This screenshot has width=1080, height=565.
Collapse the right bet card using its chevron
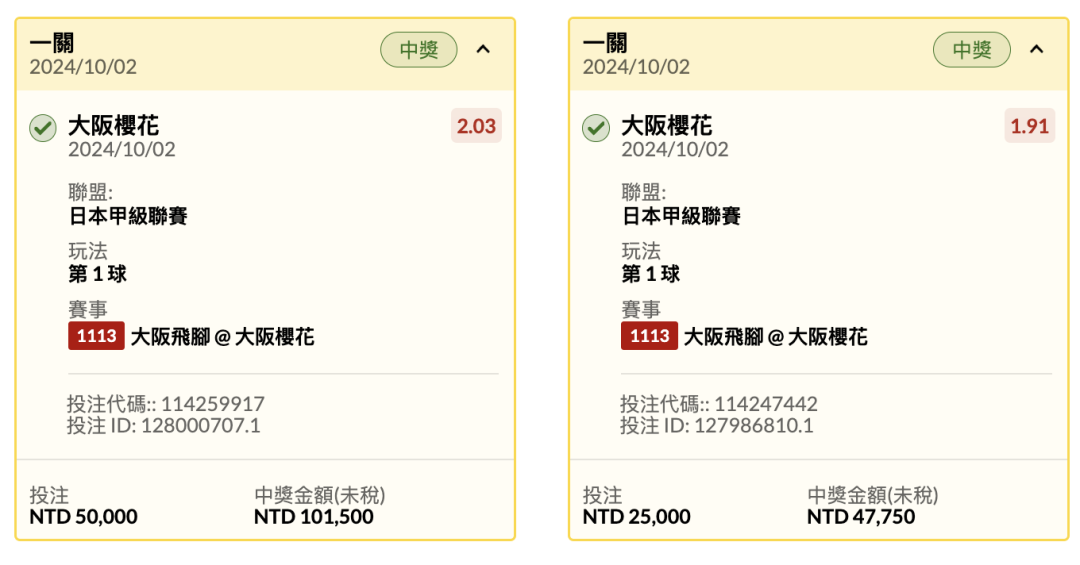pos(1037,50)
